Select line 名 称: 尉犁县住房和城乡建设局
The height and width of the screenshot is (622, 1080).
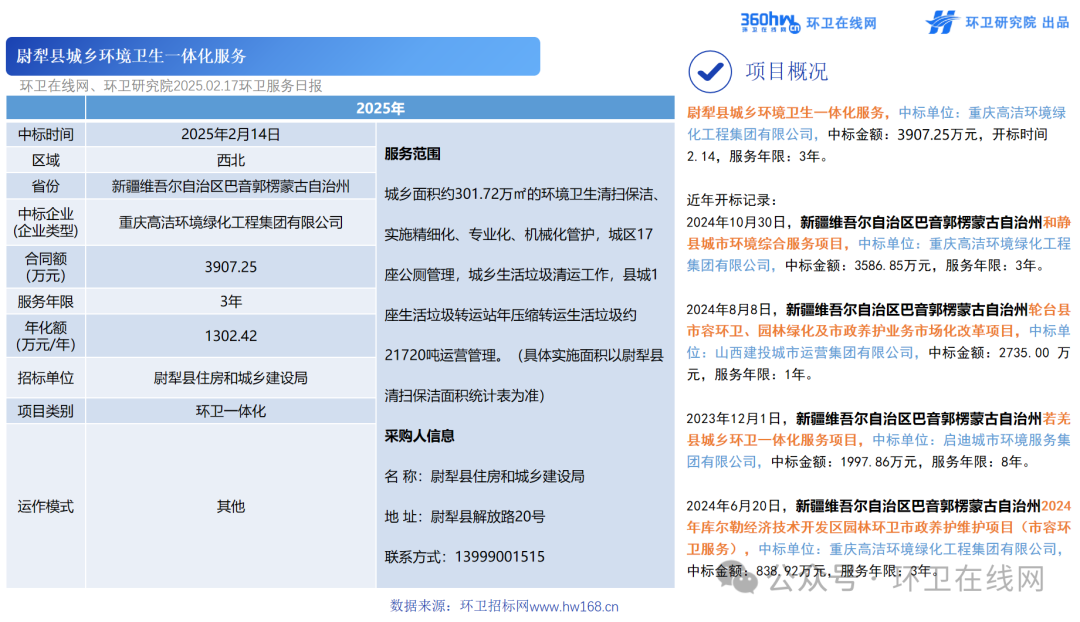(484, 477)
